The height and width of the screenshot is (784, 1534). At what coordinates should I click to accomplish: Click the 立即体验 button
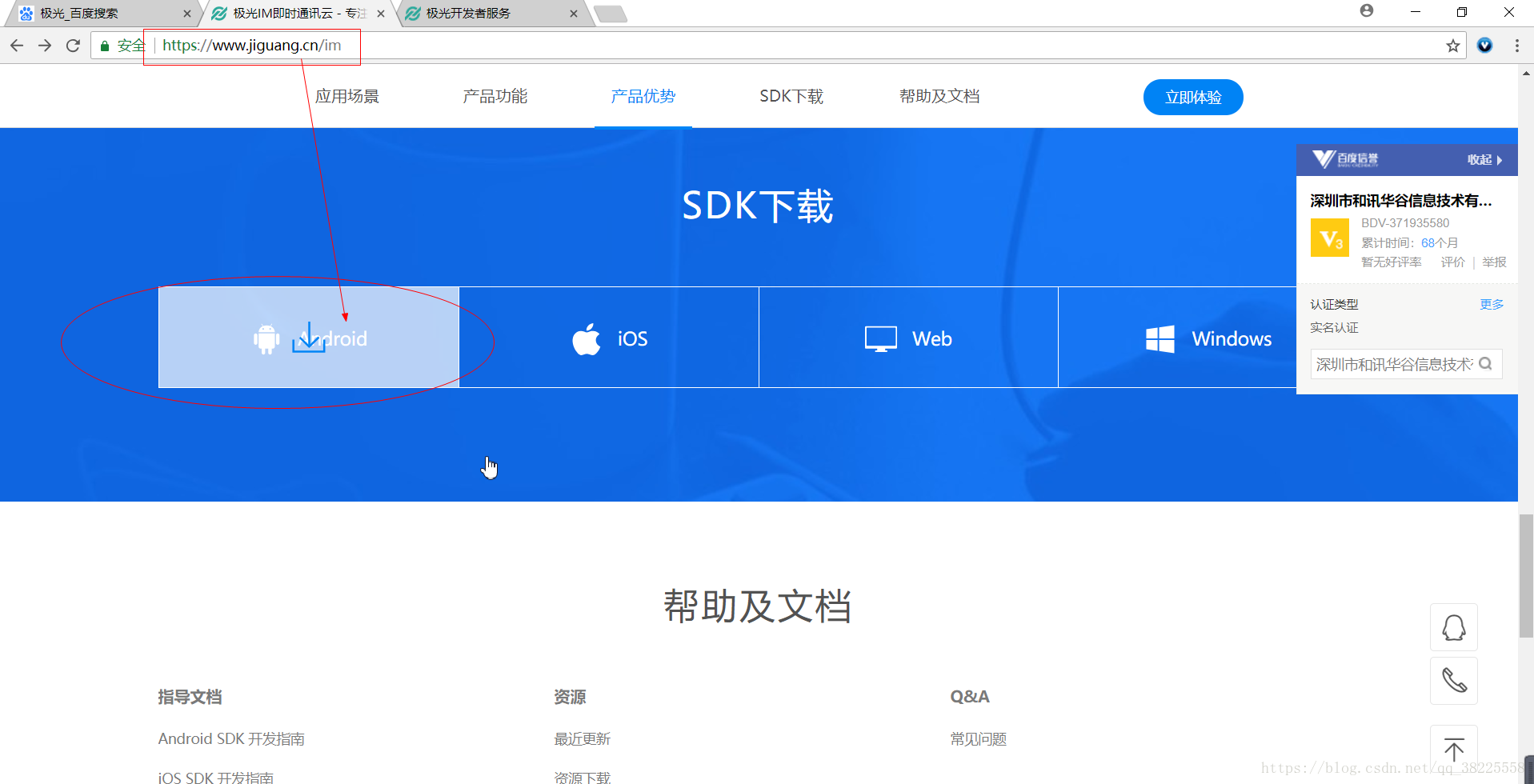coord(1193,97)
